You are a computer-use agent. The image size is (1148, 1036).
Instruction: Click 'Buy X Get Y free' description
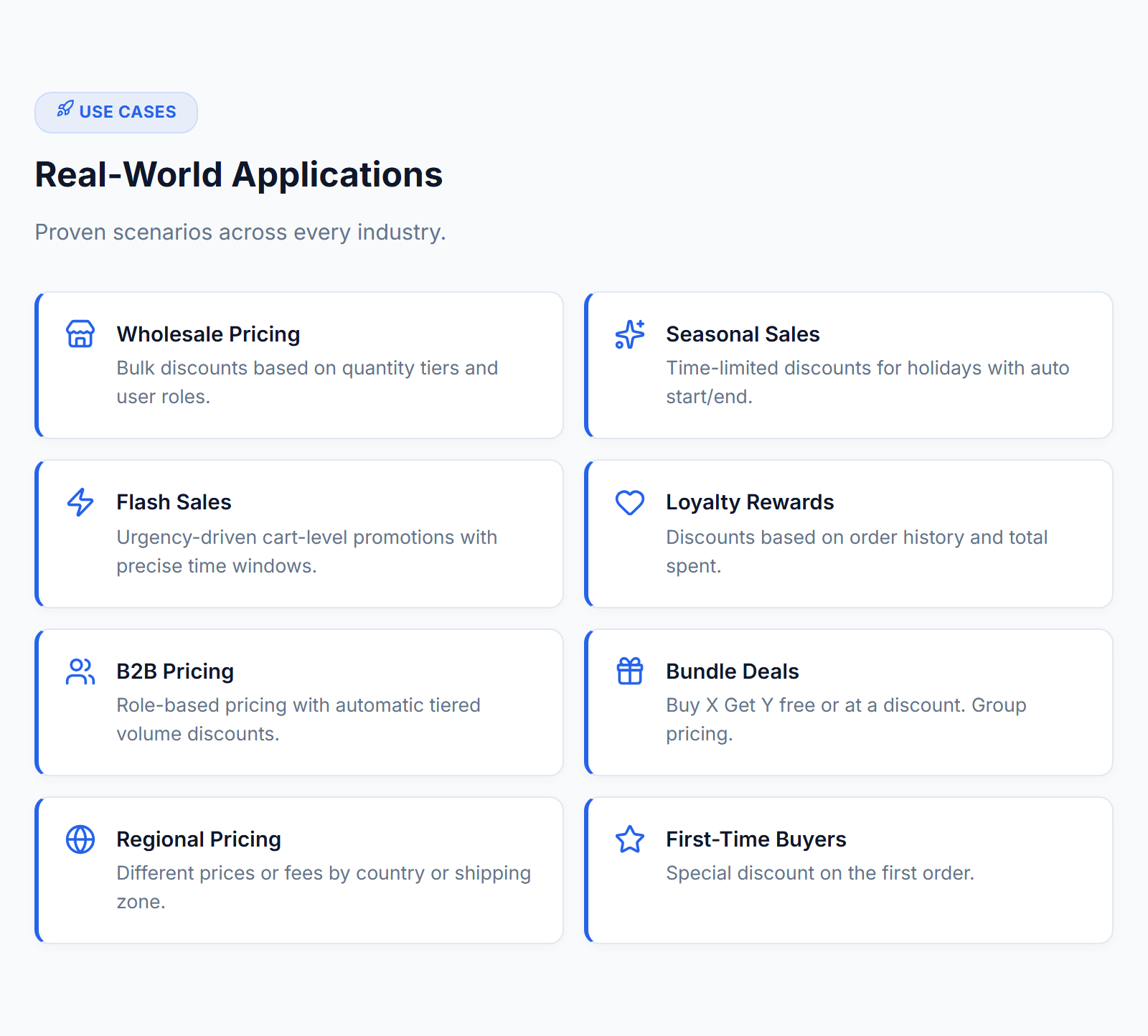(x=846, y=720)
